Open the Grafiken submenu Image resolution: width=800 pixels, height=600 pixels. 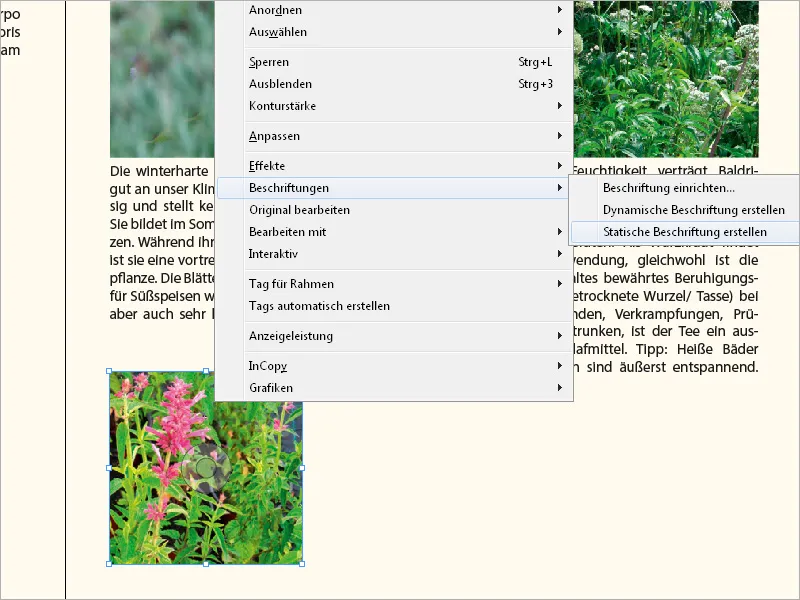point(270,388)
